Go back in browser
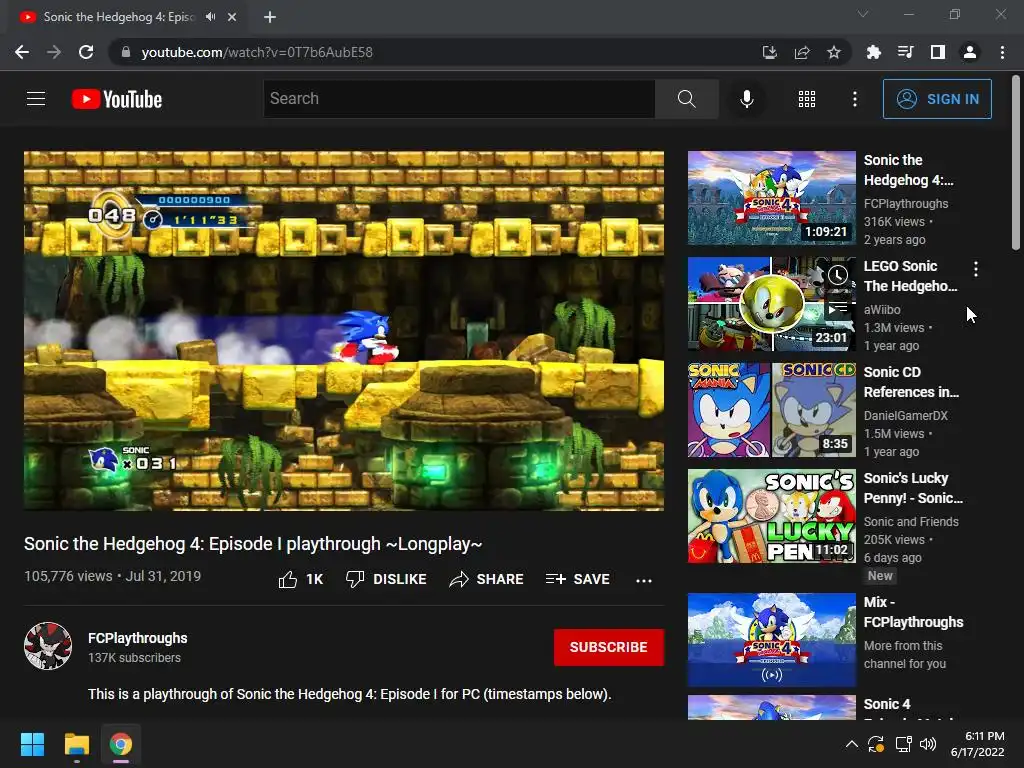The width and height of the screenshot is (1024, 768). click(x=22, y=52)
